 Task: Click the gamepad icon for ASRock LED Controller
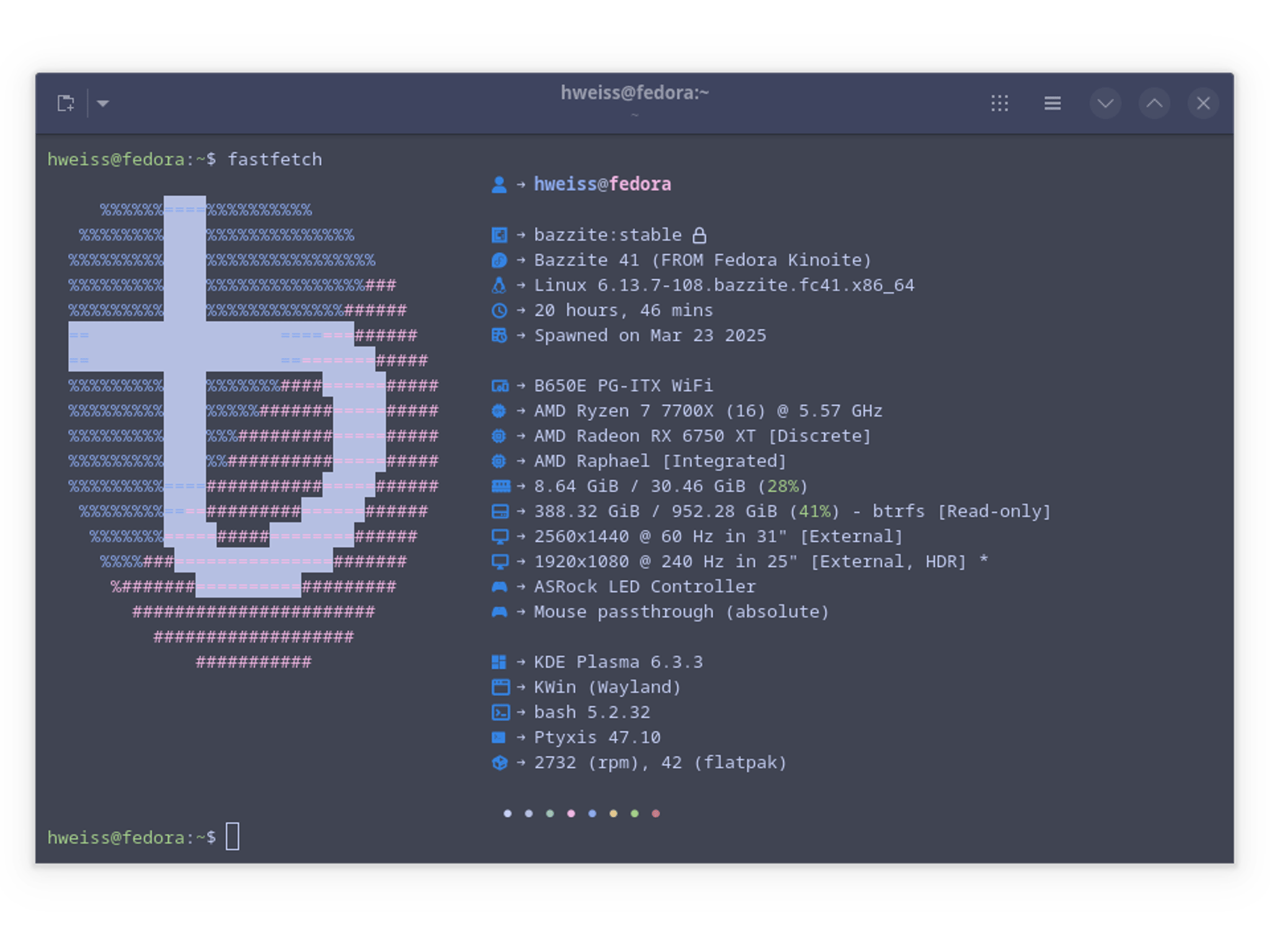click(x=499, y=586)
